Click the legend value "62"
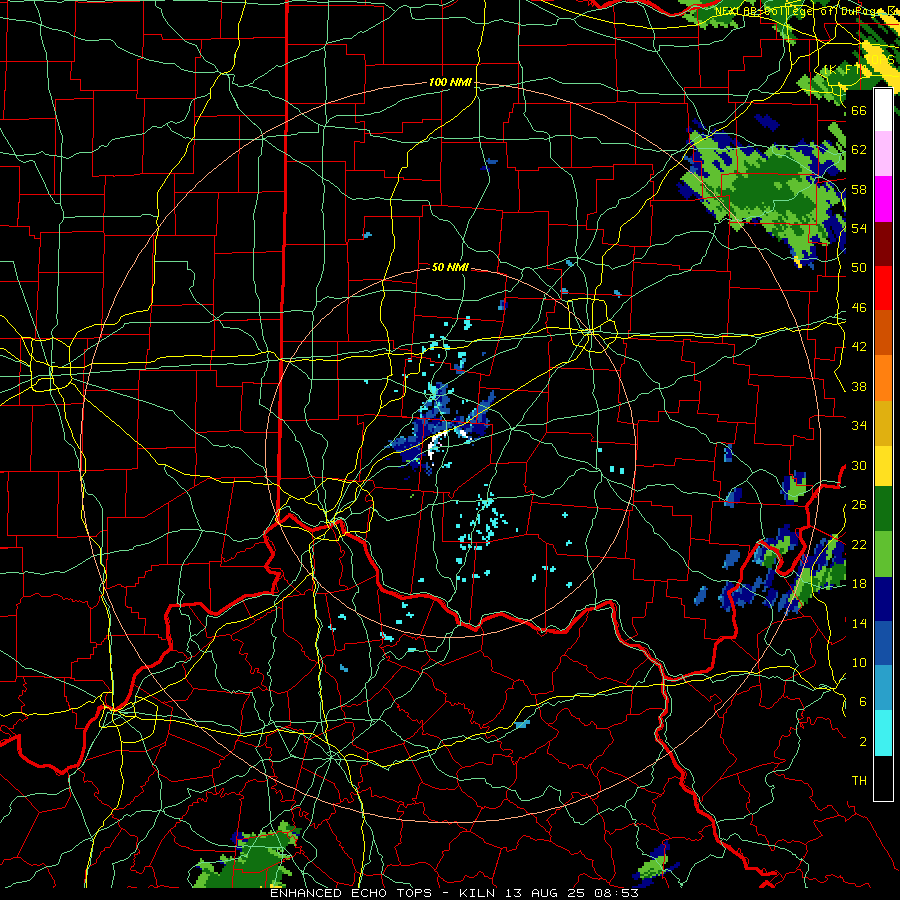 tap(859, 150)
